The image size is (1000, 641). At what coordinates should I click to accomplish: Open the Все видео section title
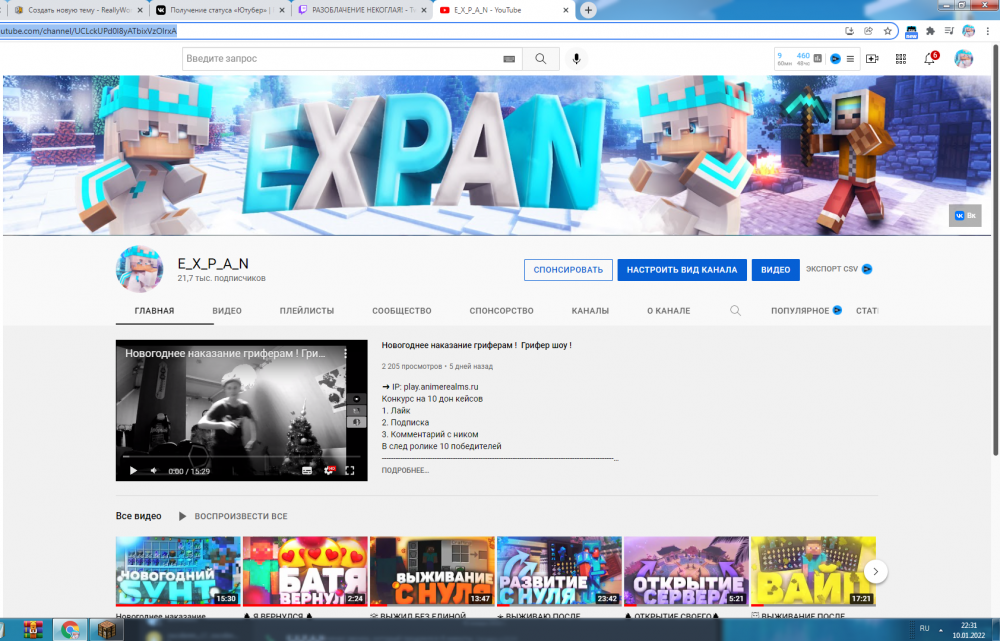[x=138, y=516]
